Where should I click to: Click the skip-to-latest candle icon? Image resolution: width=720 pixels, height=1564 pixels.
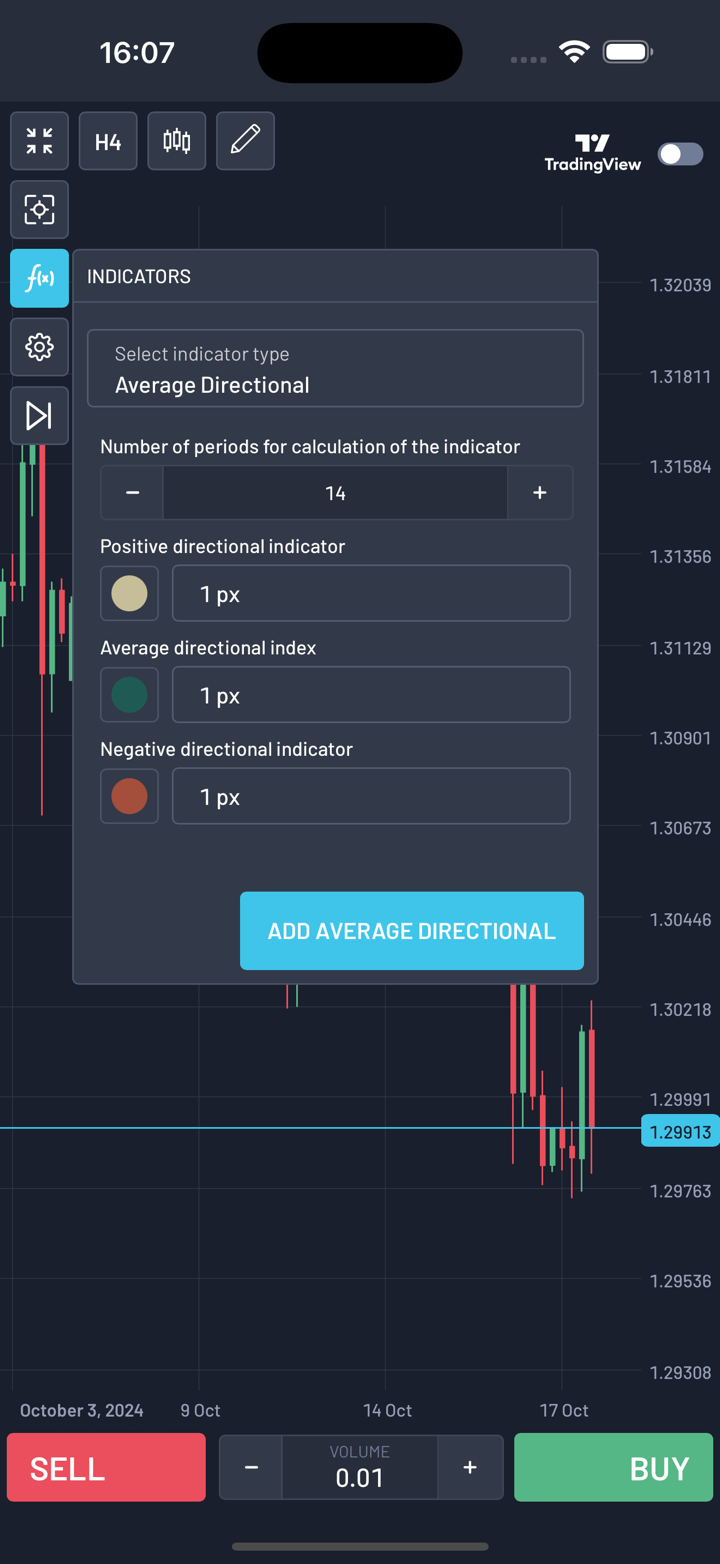pyautogui.click(x=39, y=415)
